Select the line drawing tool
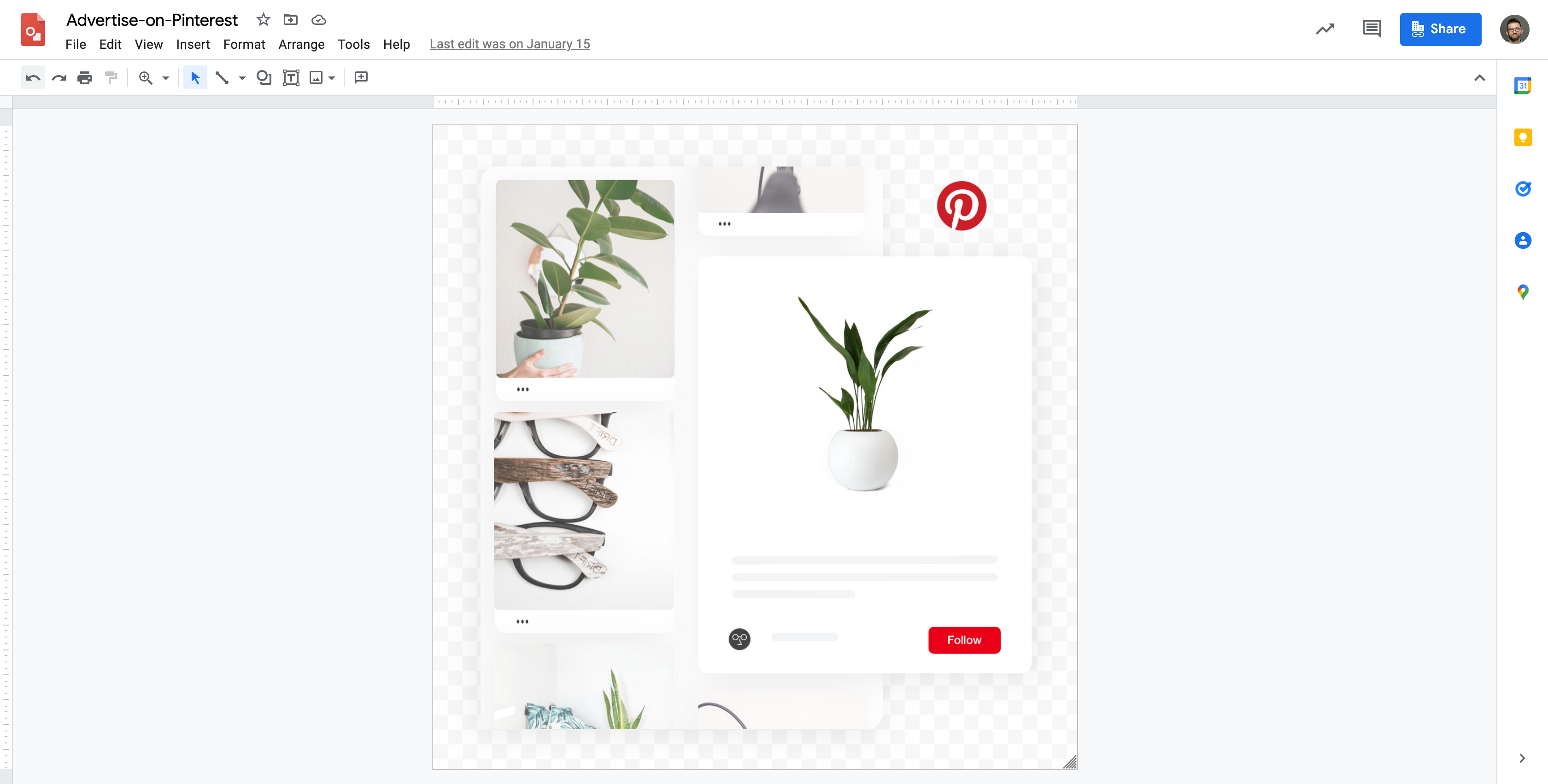The width and height of the screenshot is (1548, 784). click(222, 77)
